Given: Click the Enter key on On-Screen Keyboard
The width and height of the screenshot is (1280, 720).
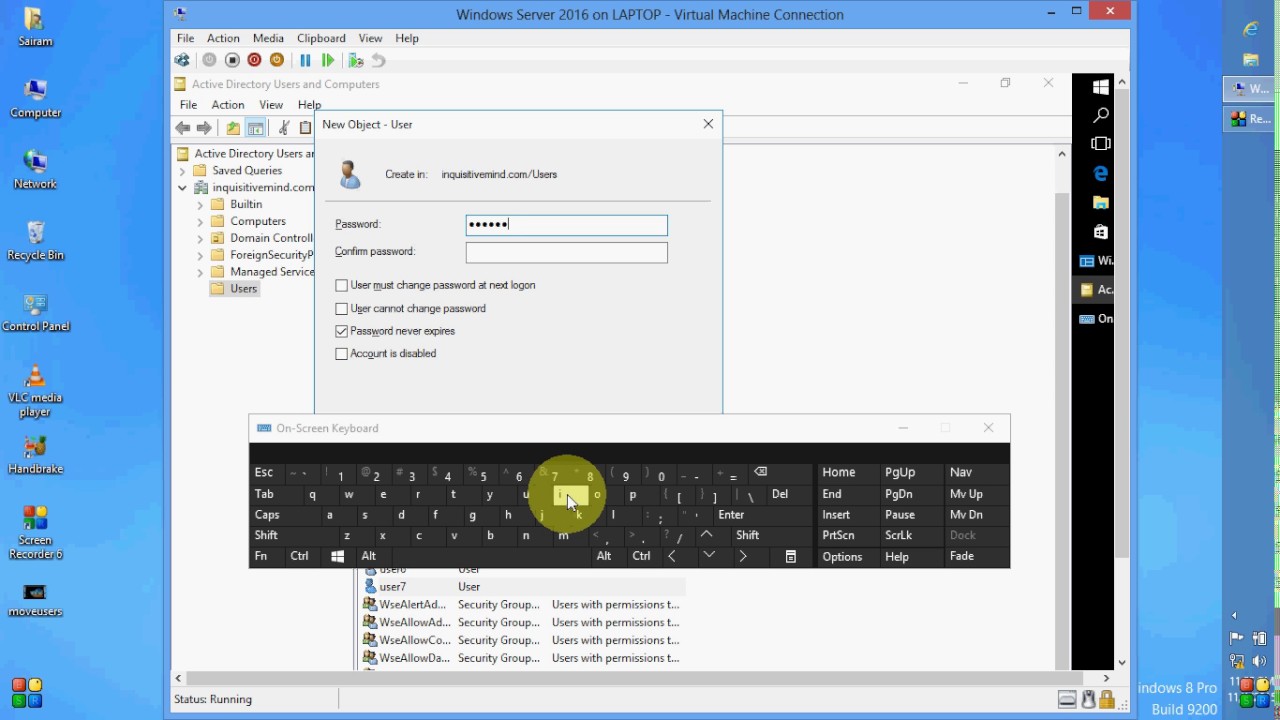Looking at the screenshot, I should tap(731, 515).
